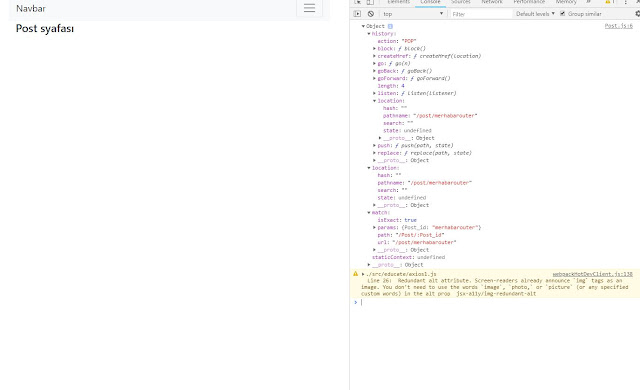Collapse location inside history
Screen dimensions: 640x390
pyautogui.click(x=374, y=101)
